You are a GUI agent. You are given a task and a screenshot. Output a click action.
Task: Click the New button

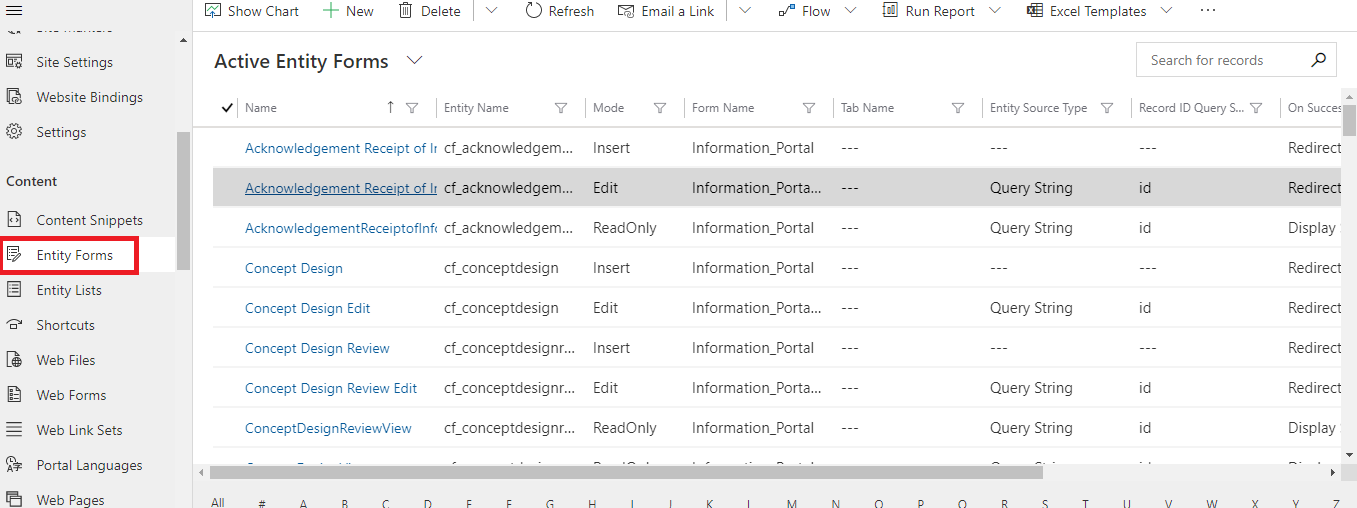click(x=348, y=11)
